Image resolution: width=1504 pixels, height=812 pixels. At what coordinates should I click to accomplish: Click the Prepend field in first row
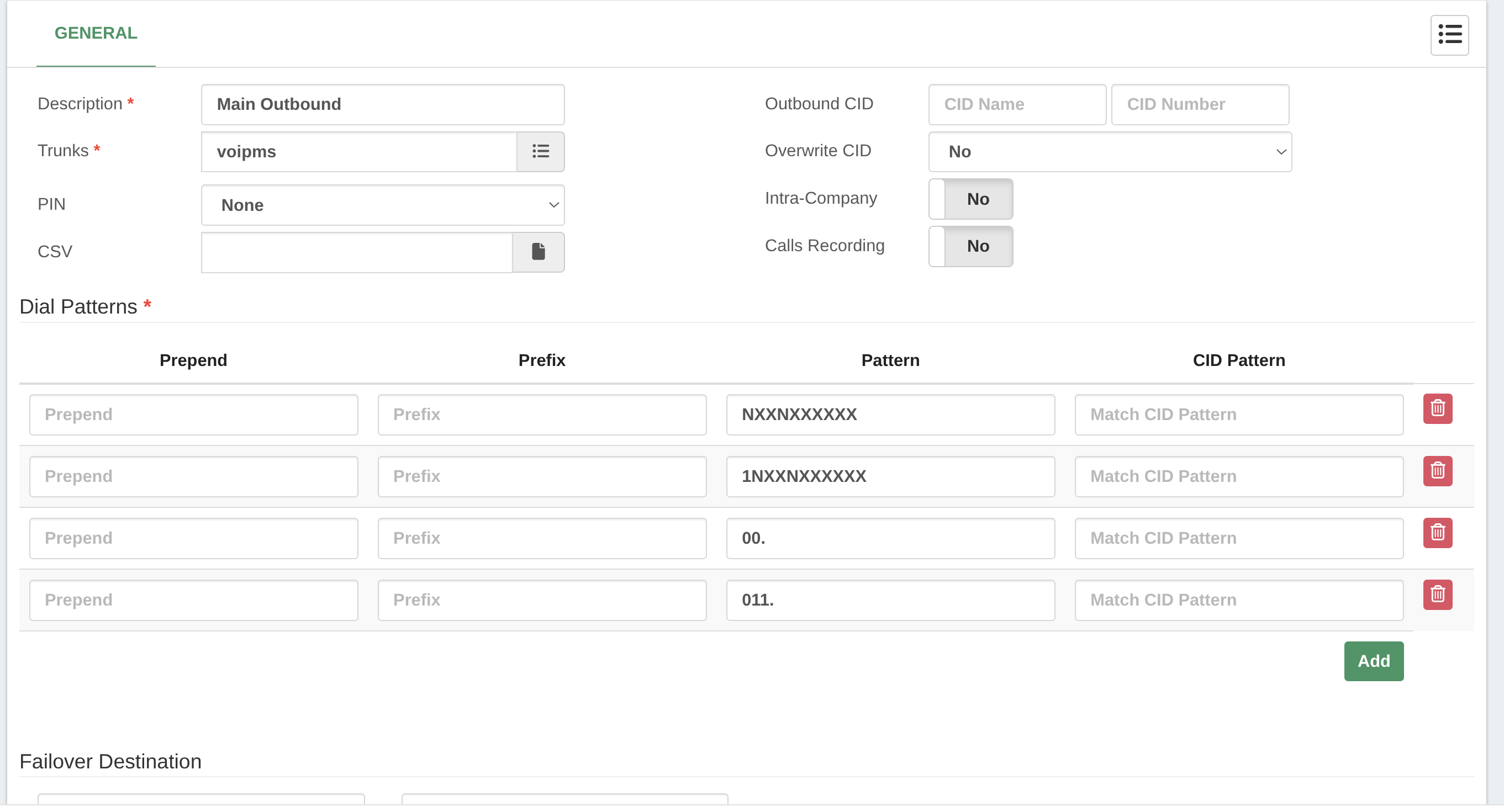pos(193,414)
